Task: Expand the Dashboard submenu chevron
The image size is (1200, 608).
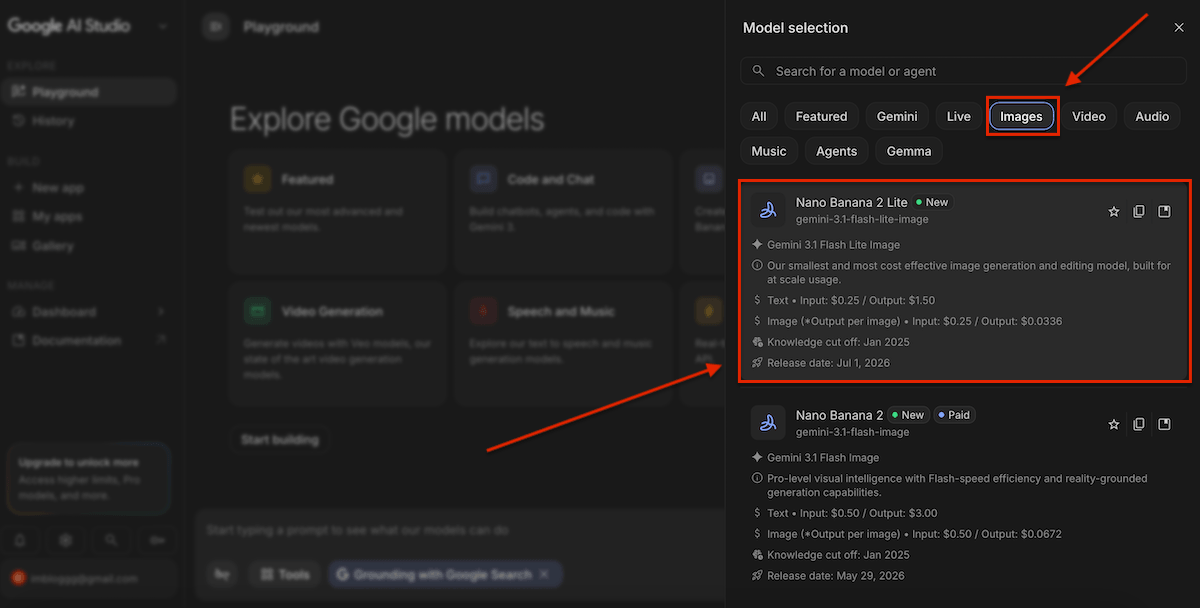Action: [x=161, y=312]
